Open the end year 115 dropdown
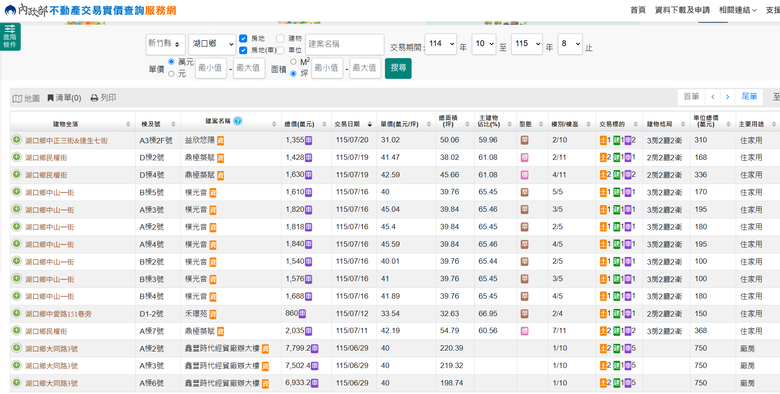Viewport: 780px width, 394px height. point(527,44)
